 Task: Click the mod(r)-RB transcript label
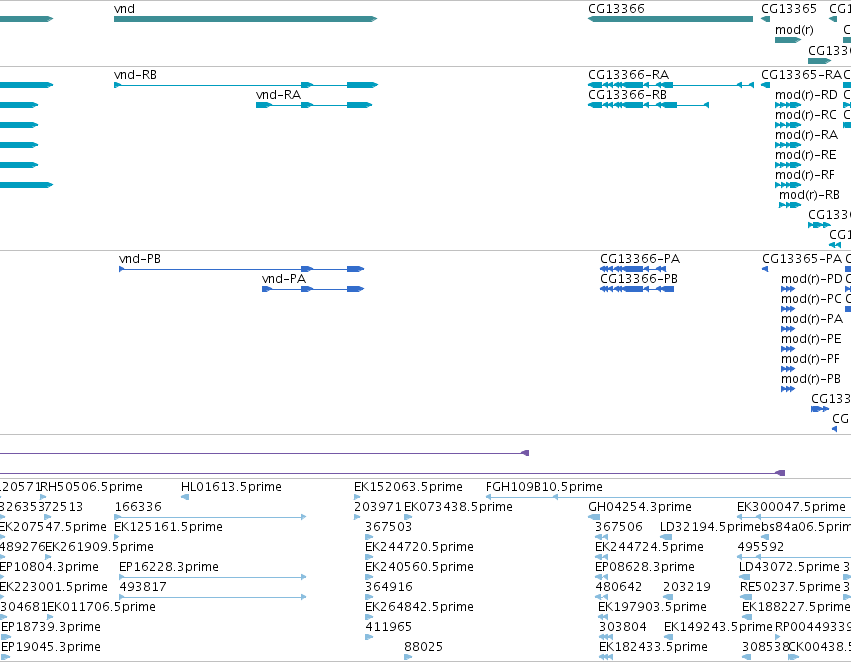pos(809,195)
